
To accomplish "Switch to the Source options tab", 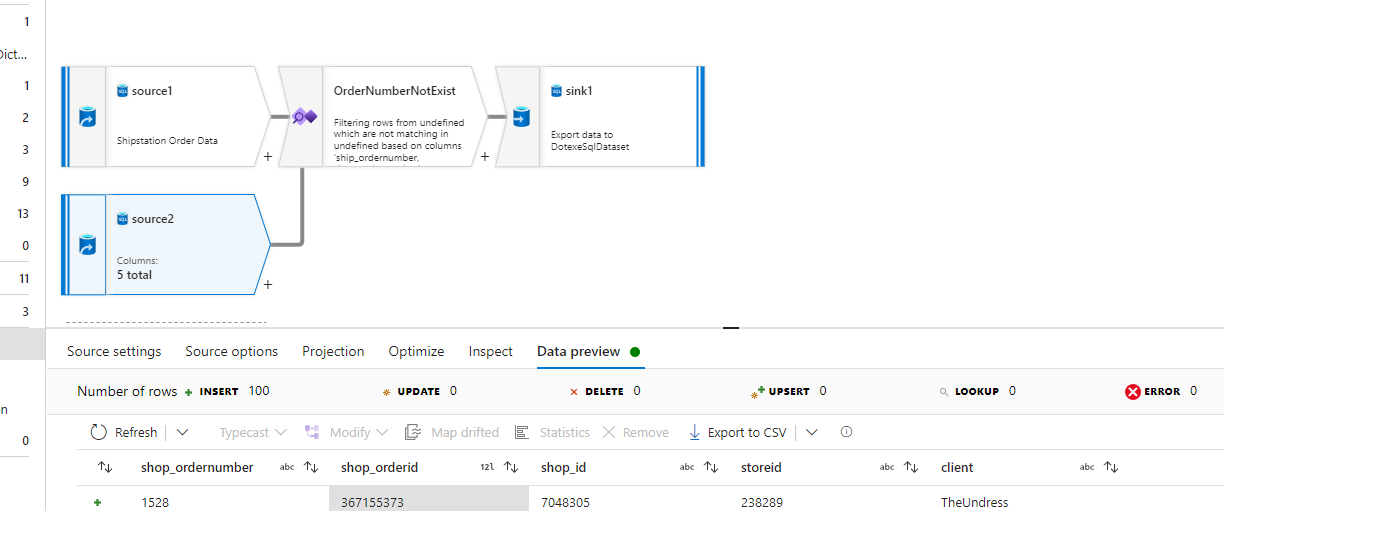I will pyautogui.click(x=232, y=351).
